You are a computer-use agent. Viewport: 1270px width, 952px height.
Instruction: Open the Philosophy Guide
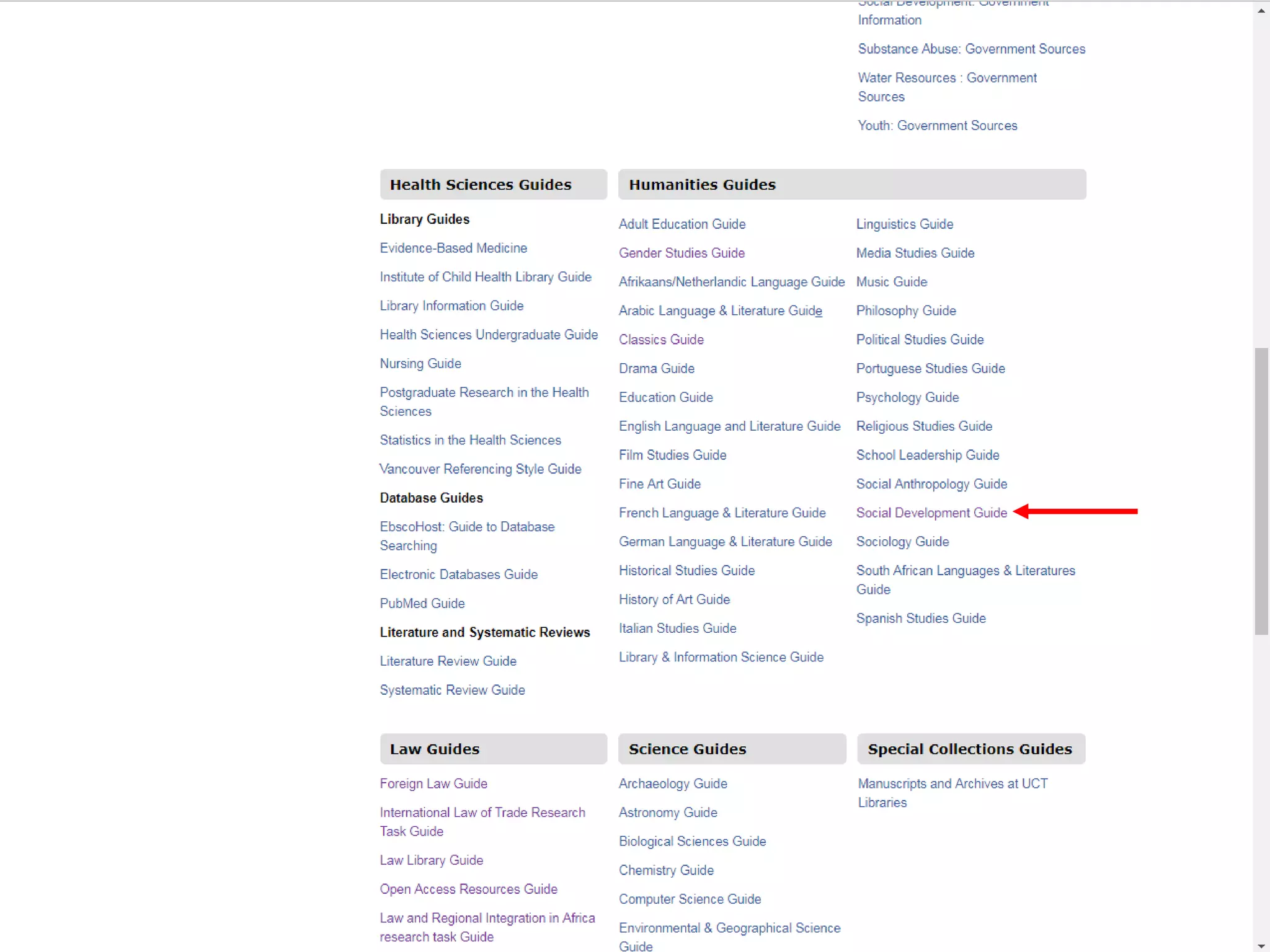906,311
